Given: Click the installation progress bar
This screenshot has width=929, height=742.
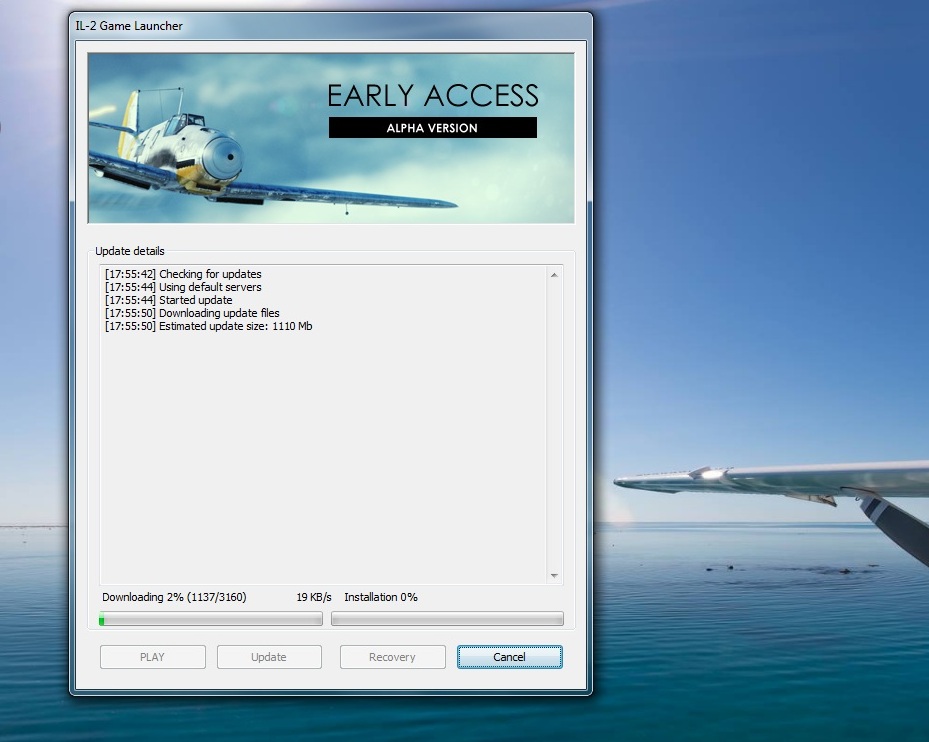Looking at the screenshot, I should (447, 619).
